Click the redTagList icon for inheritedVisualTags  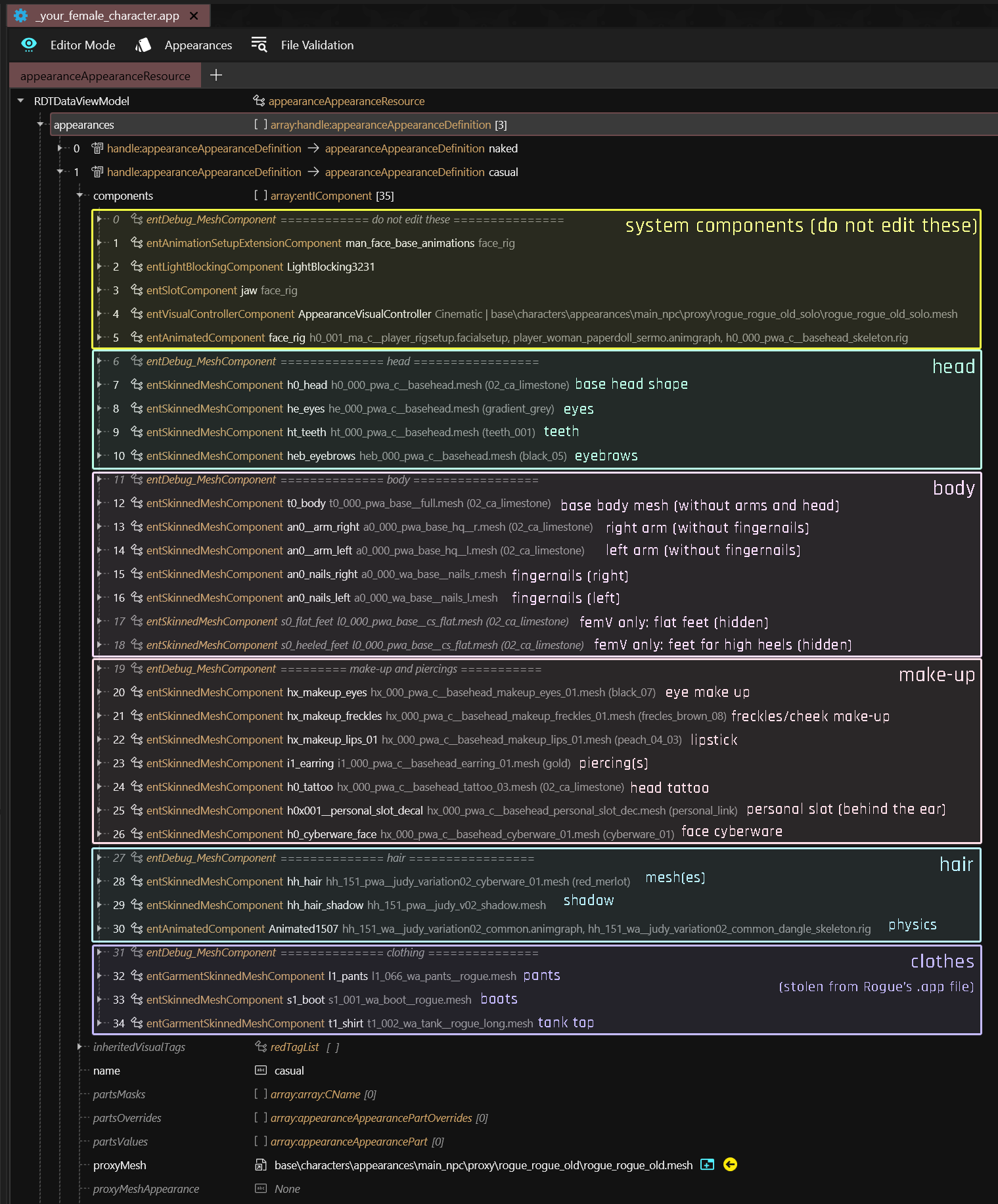click(x=261, y=1047)
